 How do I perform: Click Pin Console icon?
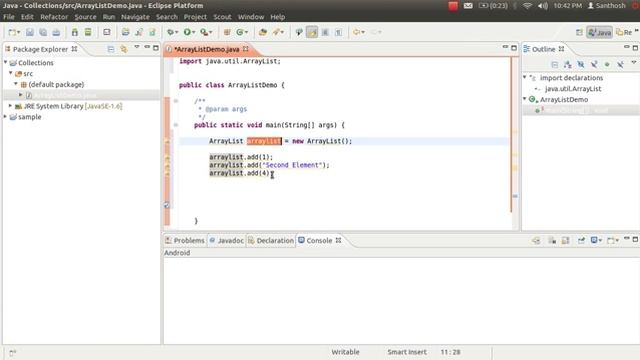coord(581,240)
